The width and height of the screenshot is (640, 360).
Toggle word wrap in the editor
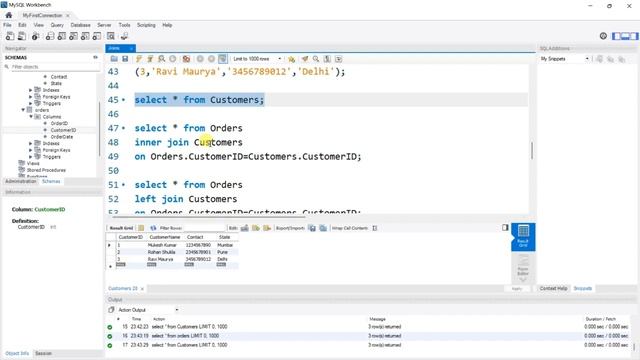click(338, 59)
